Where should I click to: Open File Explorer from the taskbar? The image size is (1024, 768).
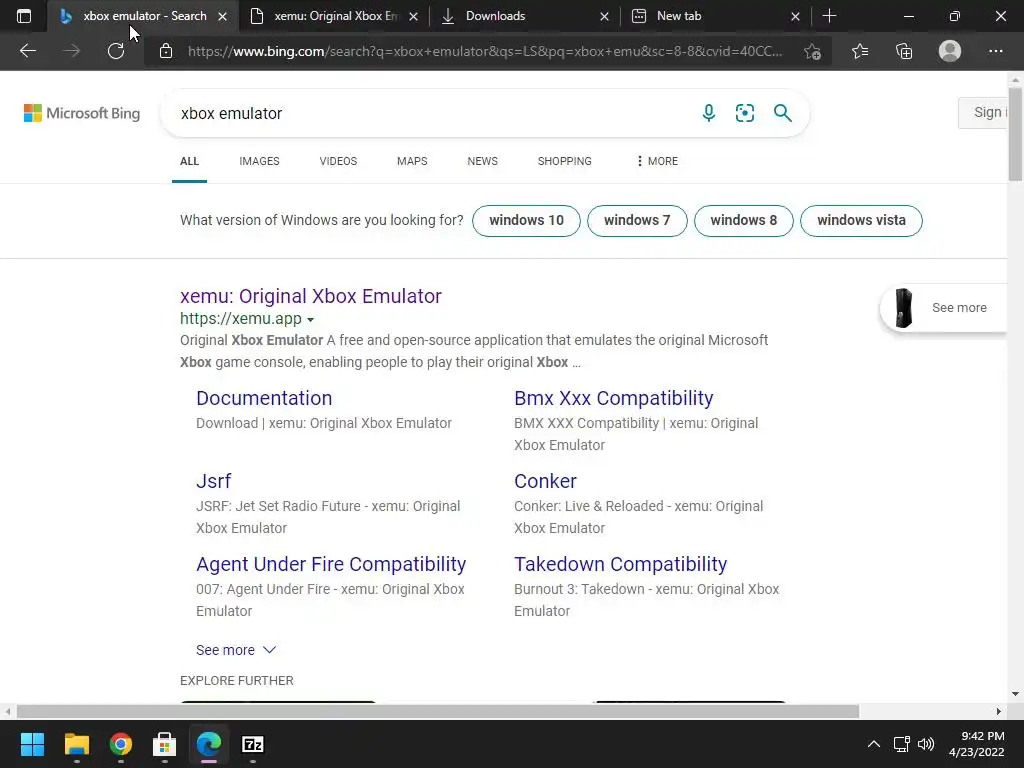point(76,744)
